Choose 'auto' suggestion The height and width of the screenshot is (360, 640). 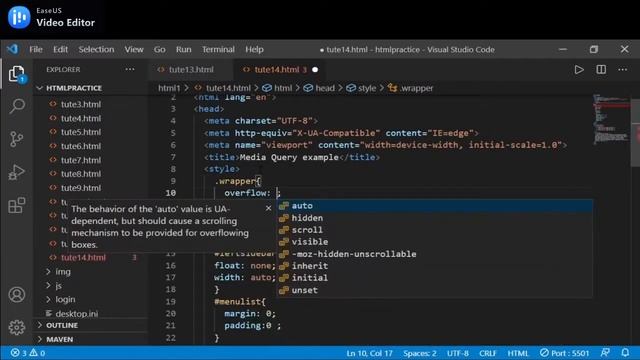(435, 206)
